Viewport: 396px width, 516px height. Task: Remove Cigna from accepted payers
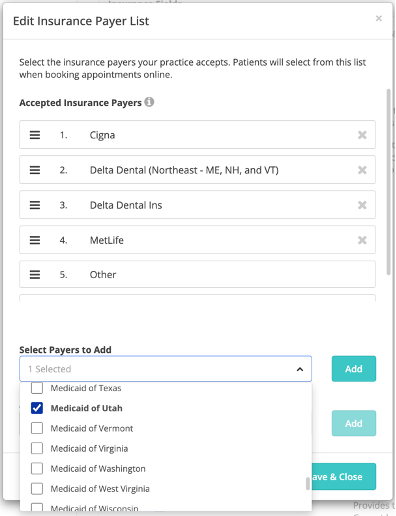tap(362, 135)
